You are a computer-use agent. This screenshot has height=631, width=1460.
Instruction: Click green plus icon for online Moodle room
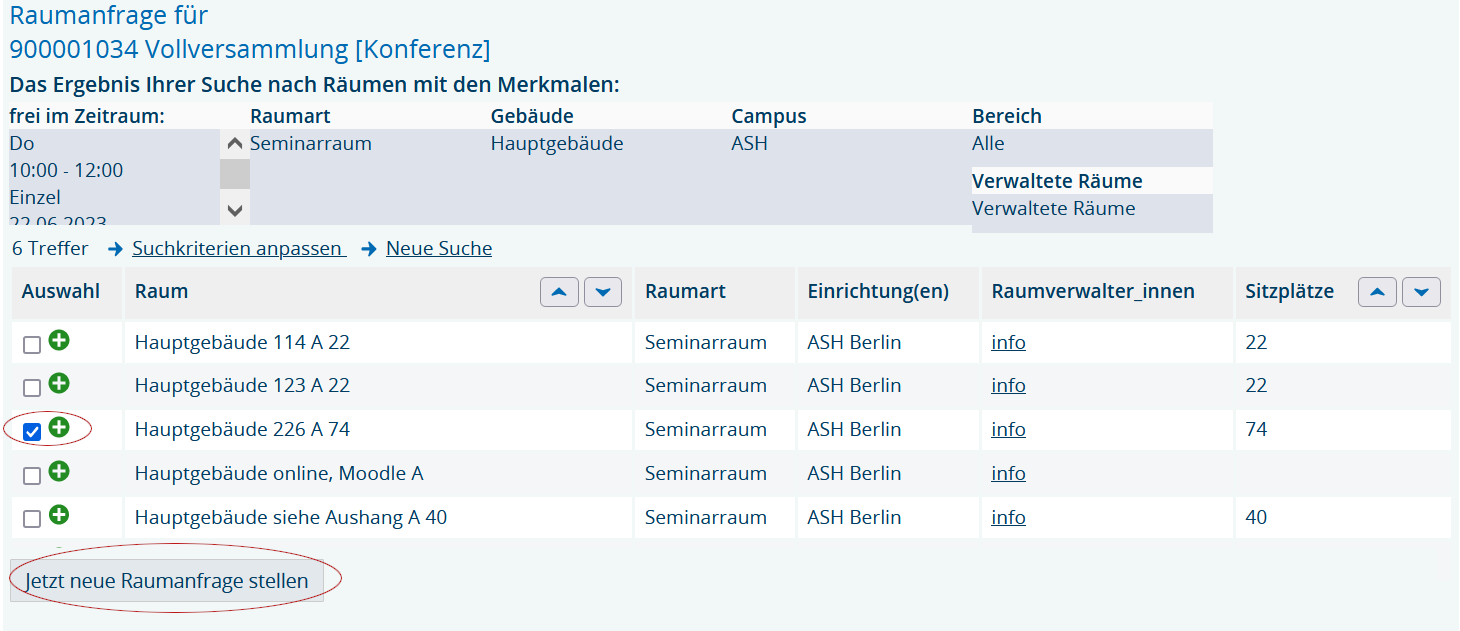pos(59,471)
